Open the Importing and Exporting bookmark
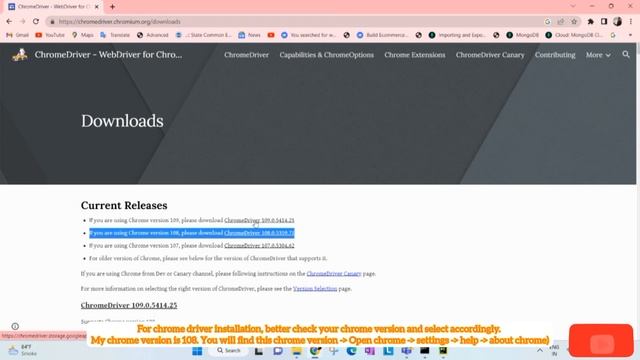640x360 pixels. pyautogui.click(x=457, y=35)
